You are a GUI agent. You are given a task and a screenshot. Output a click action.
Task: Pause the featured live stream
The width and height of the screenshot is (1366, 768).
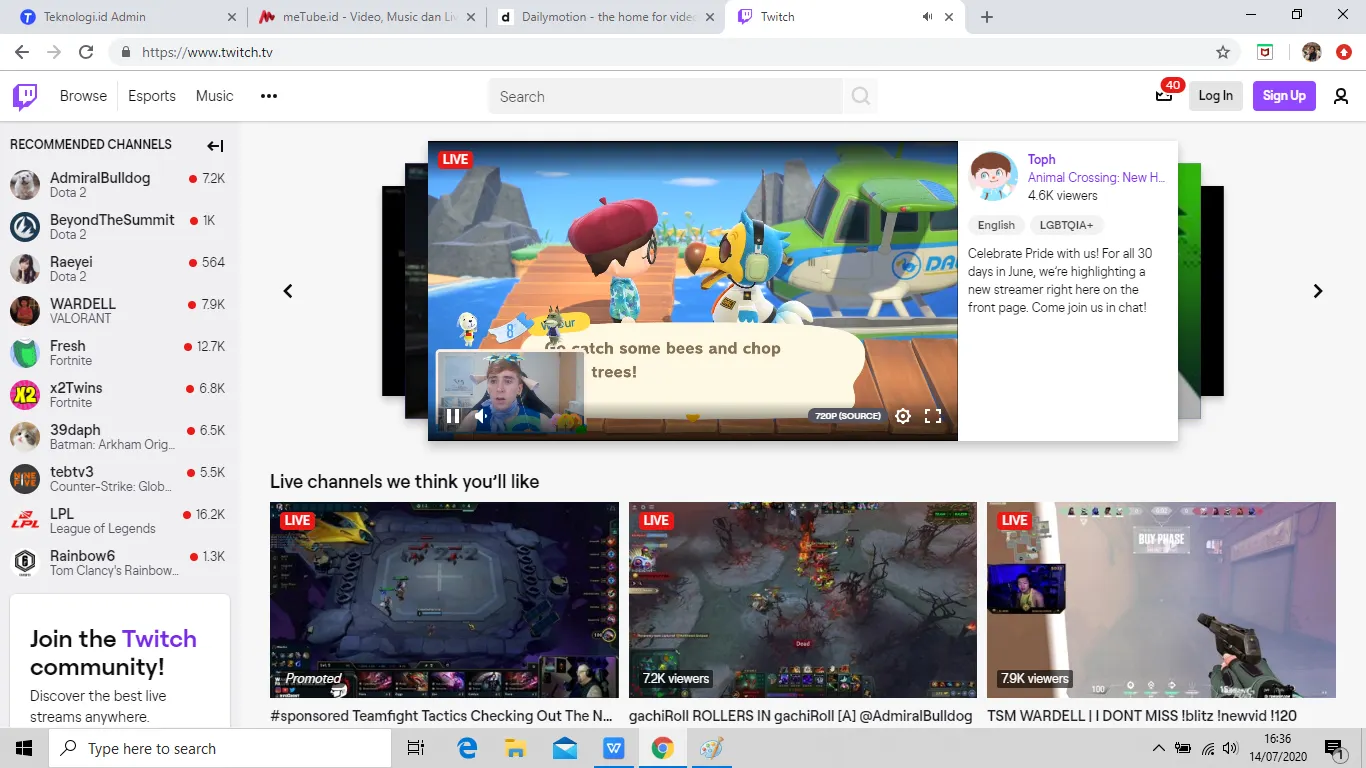tap(452, 416)
